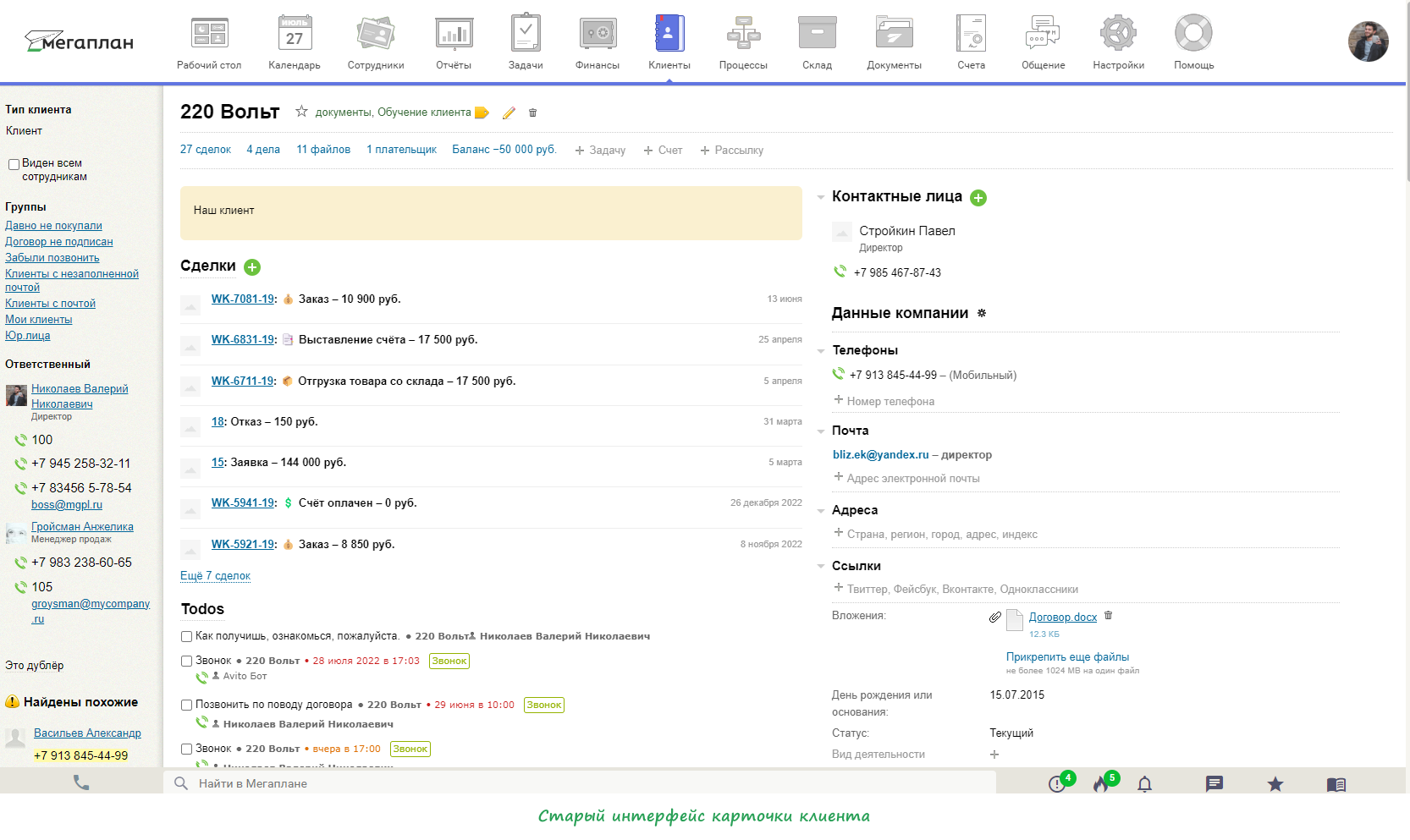This screenshot has width=1410, height=840.
Task: Click the Мегаплан logo
Action: 79,41
